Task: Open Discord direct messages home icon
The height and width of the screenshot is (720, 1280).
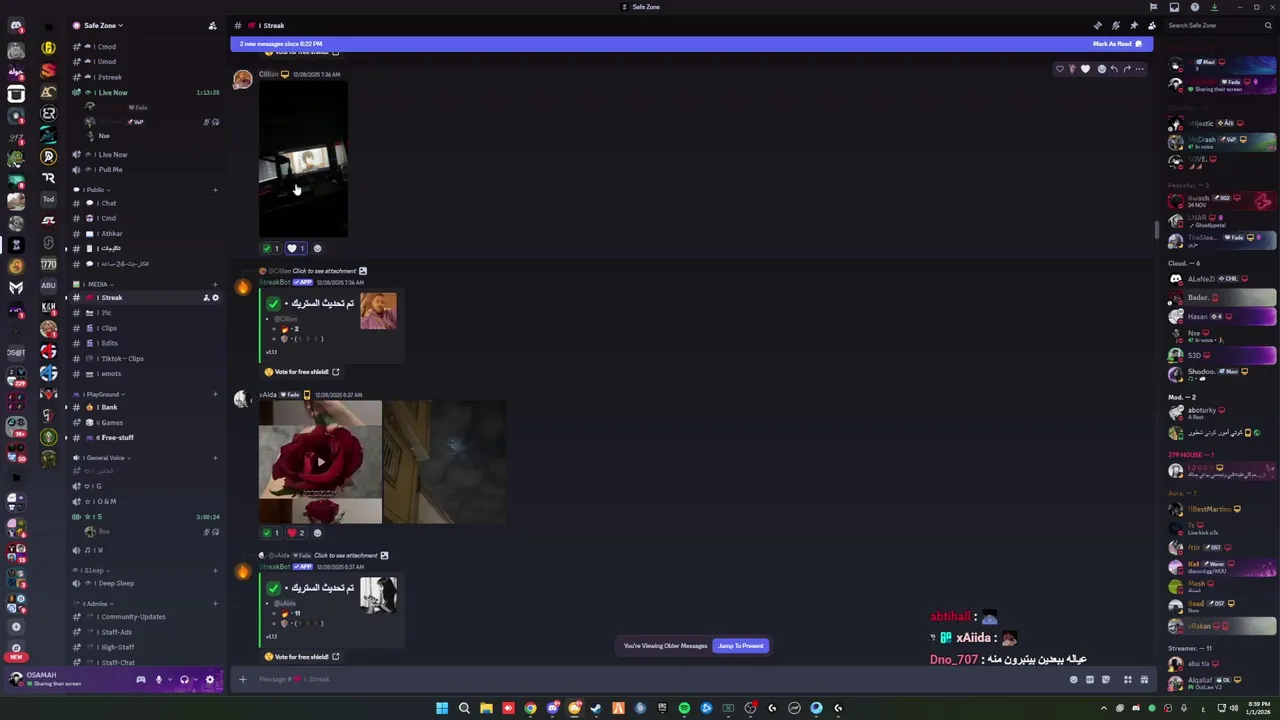Action: click(x=16, y=26)
